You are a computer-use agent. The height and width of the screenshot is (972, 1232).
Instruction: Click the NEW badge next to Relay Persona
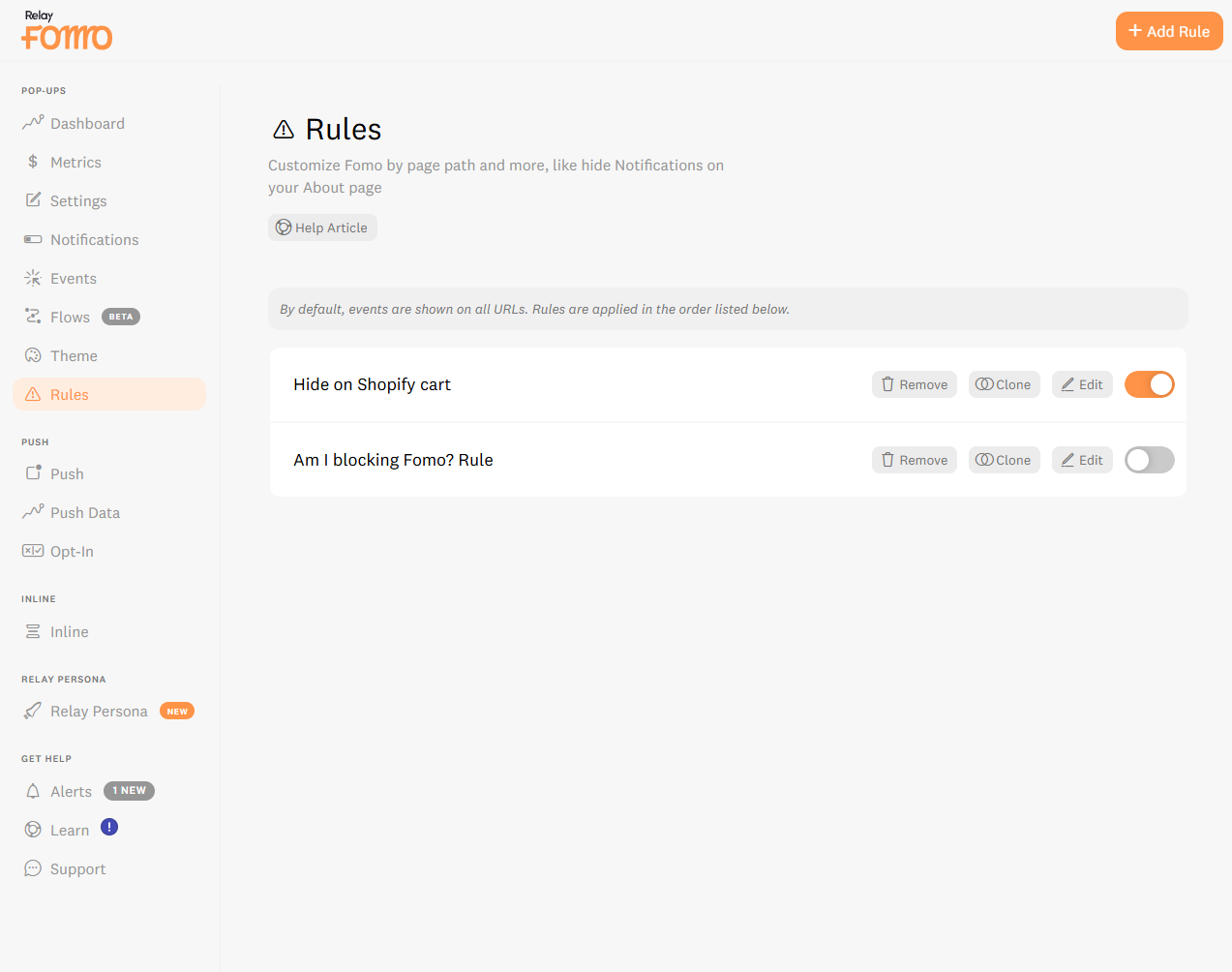pos(177,711)
